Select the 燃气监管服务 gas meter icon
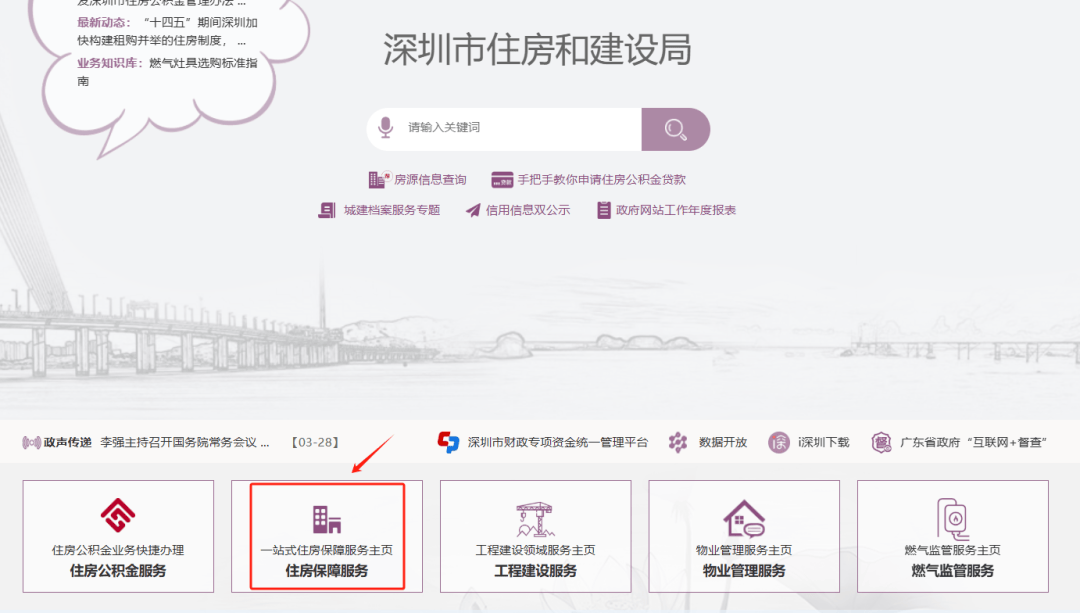This screenshot has width=1080, height=613. (x=952, y=519)
